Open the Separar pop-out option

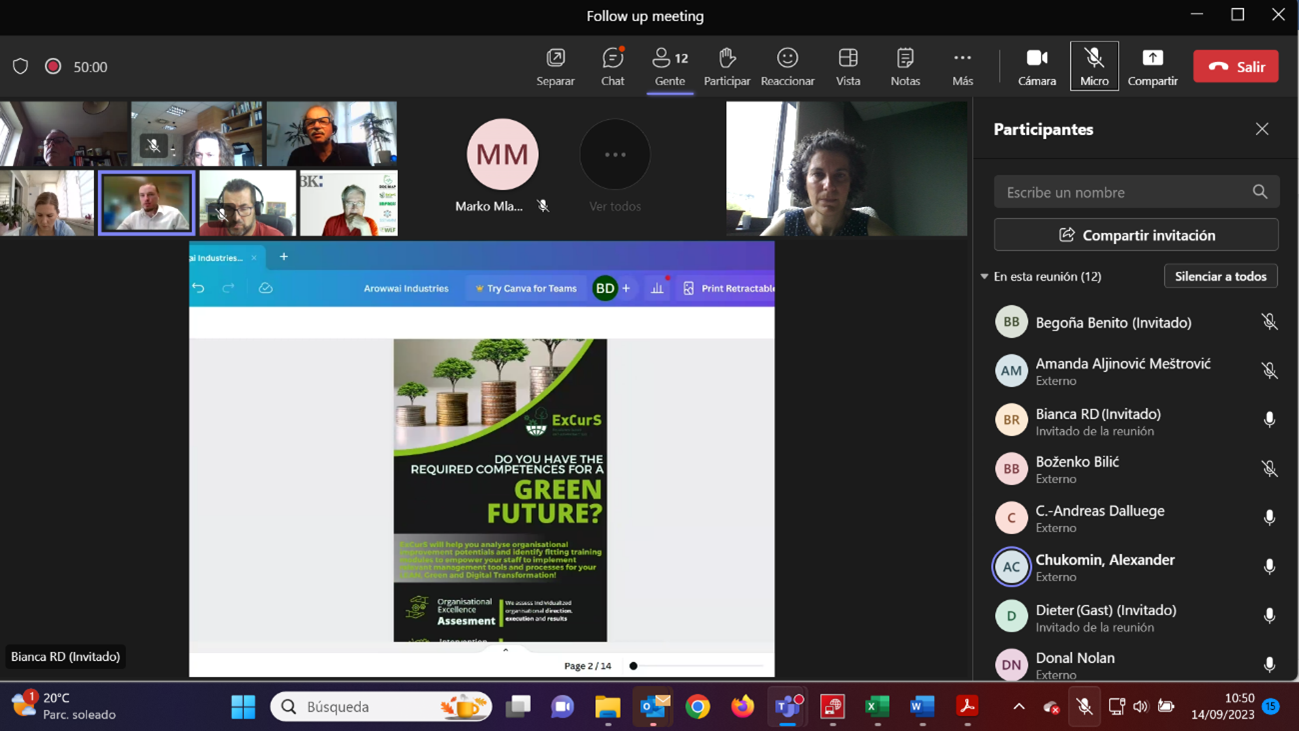pos(555,67)
